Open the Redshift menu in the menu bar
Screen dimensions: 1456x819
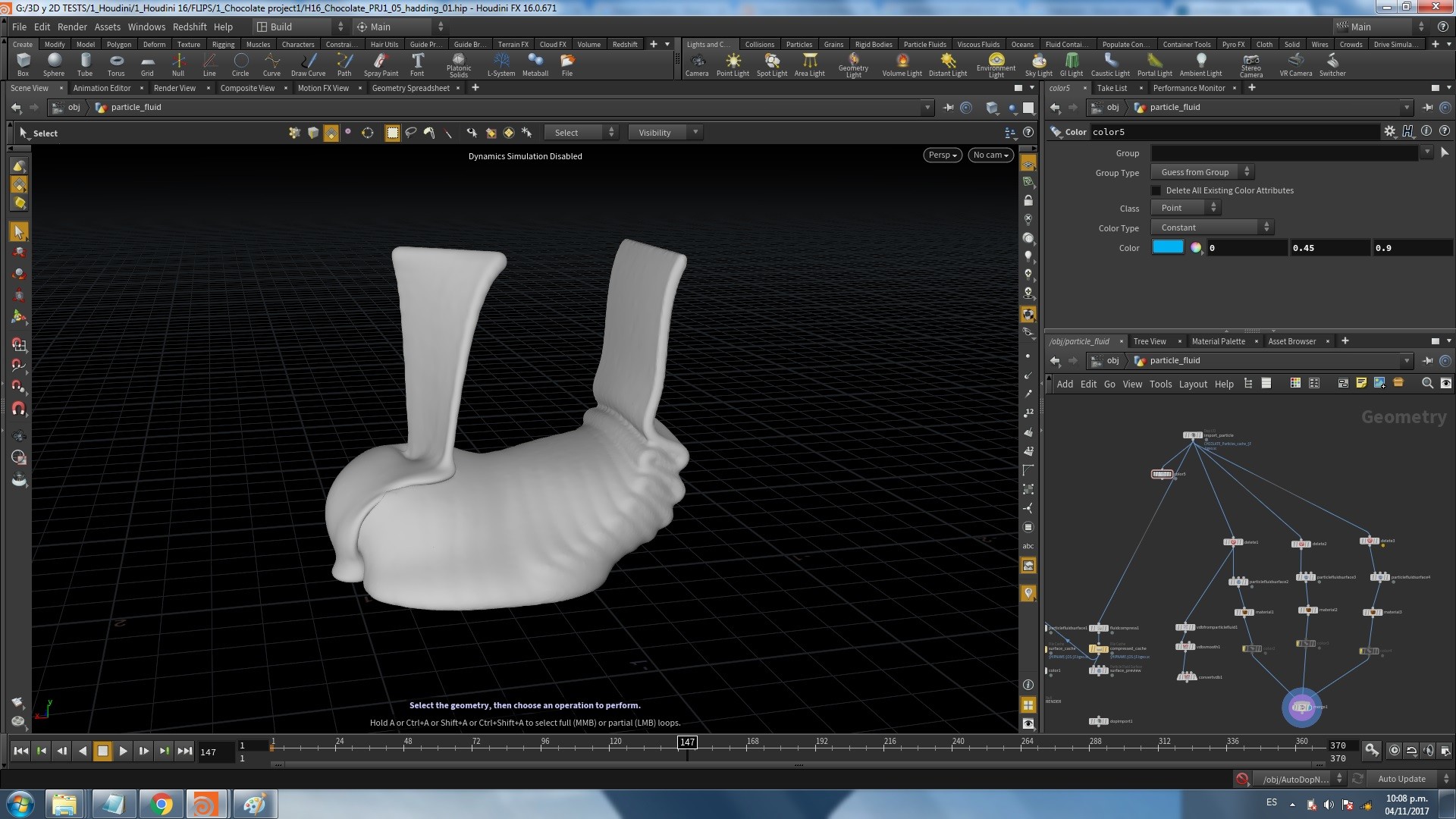190,27
